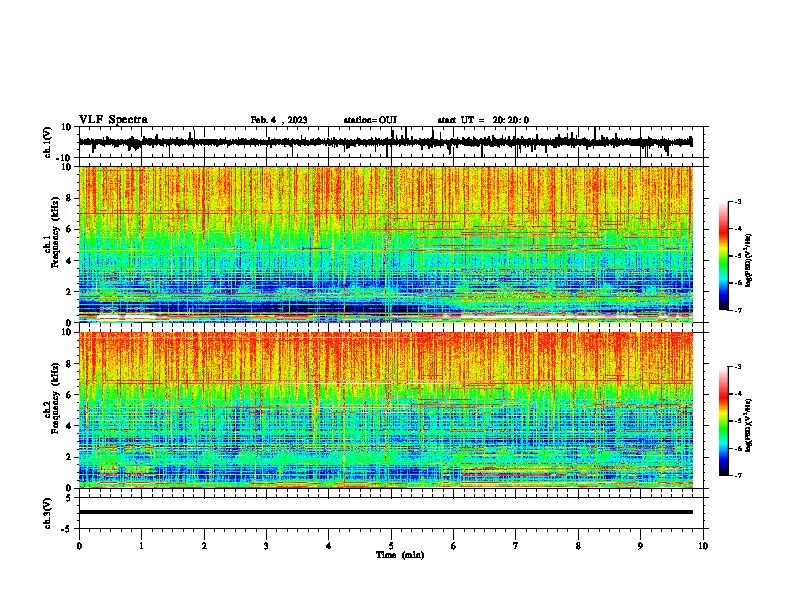Pick the ch.1 spectrogram color scale bar
The width and height of the screenshot is (792, 612).
724,256
